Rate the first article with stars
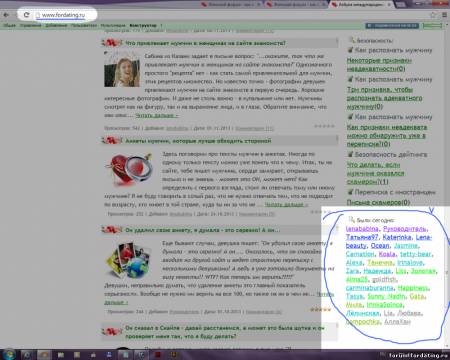Screen dimensions: 450x360 pos(324,126)
